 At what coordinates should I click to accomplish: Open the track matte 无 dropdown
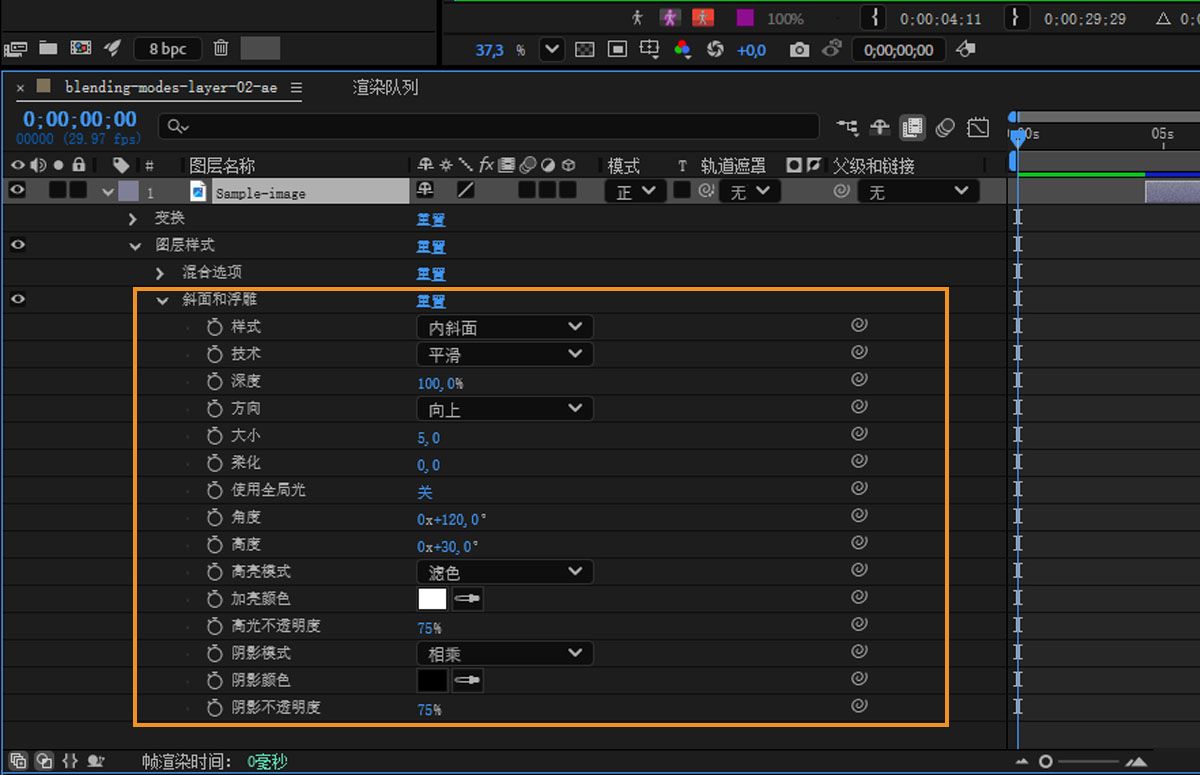point(748,191)
